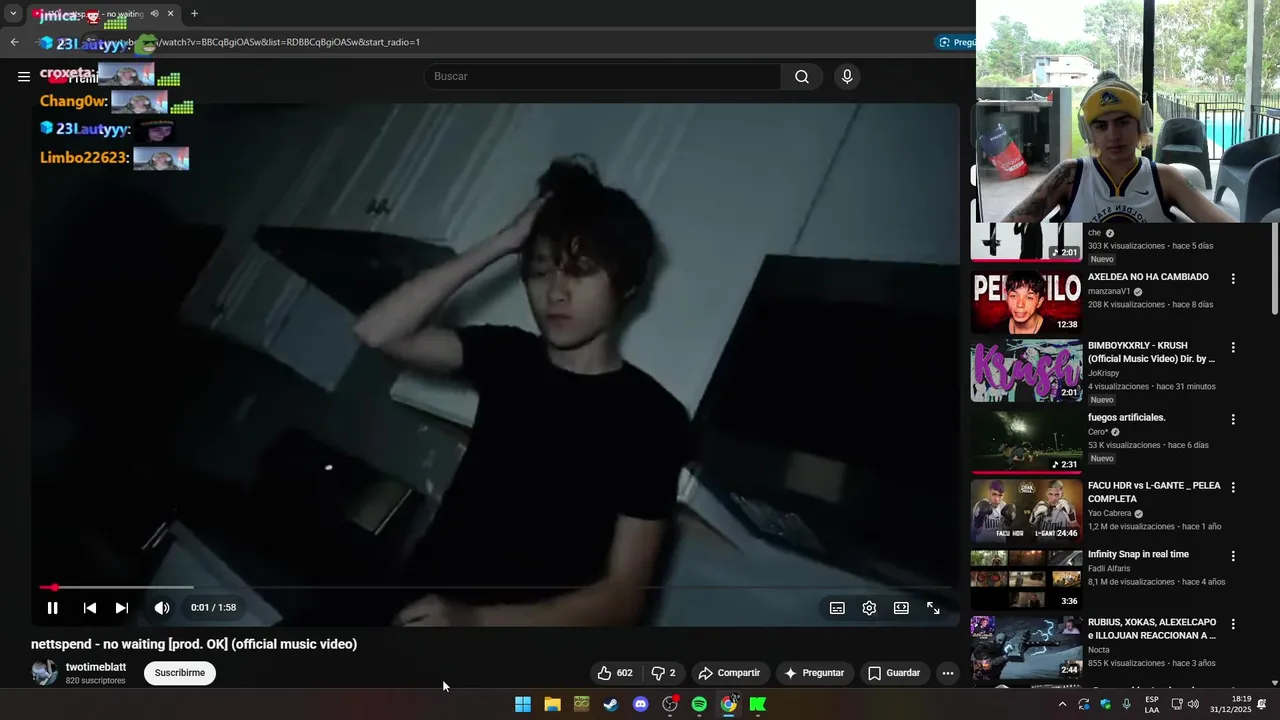Open File Explorer from taskbar
Screen dimensions: 1280x720
coord(552,704)
